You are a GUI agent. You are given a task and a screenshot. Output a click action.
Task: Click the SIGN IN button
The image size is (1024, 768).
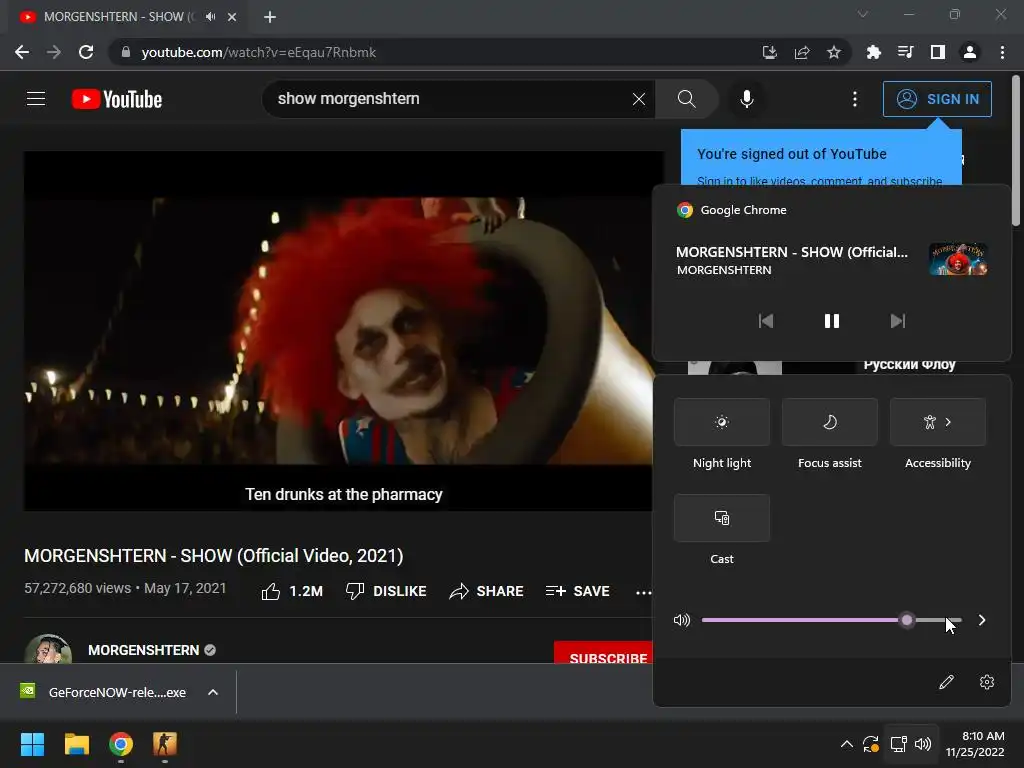(937, 99)
